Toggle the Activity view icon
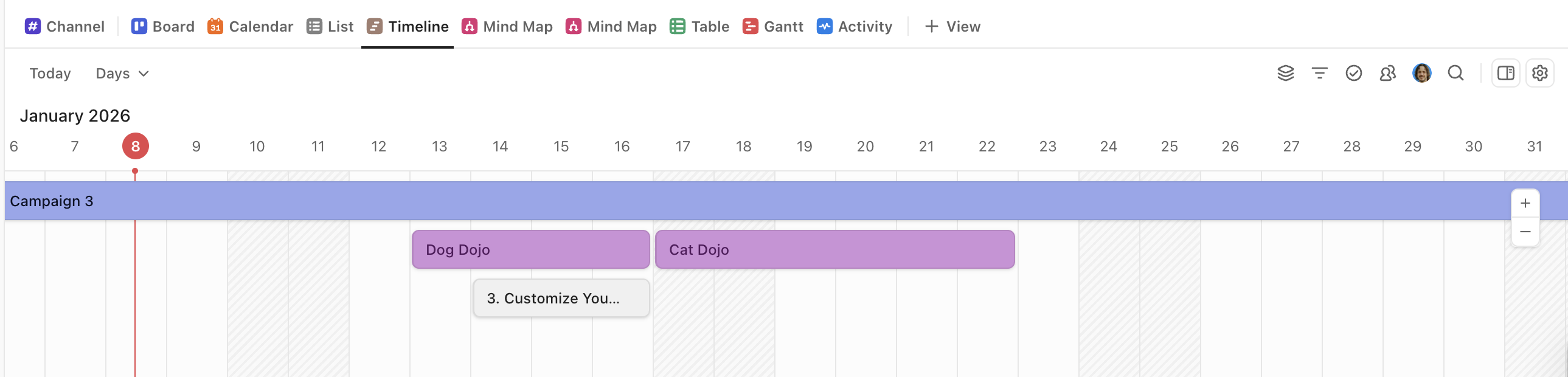This screenshot has height=377, width=1568. (x=854, y=26)
